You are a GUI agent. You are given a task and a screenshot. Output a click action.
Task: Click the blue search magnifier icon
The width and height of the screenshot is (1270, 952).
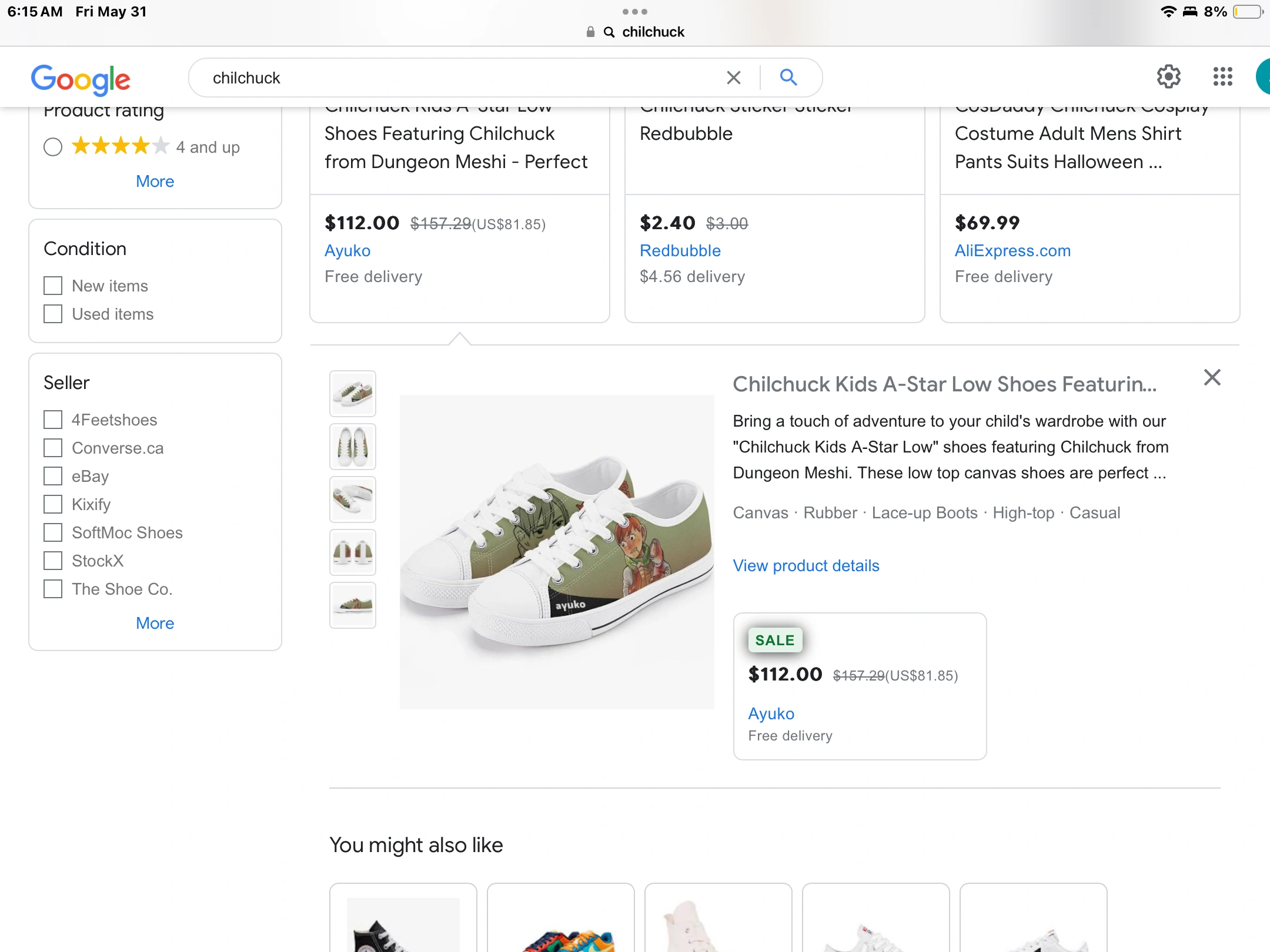(788, 78)
